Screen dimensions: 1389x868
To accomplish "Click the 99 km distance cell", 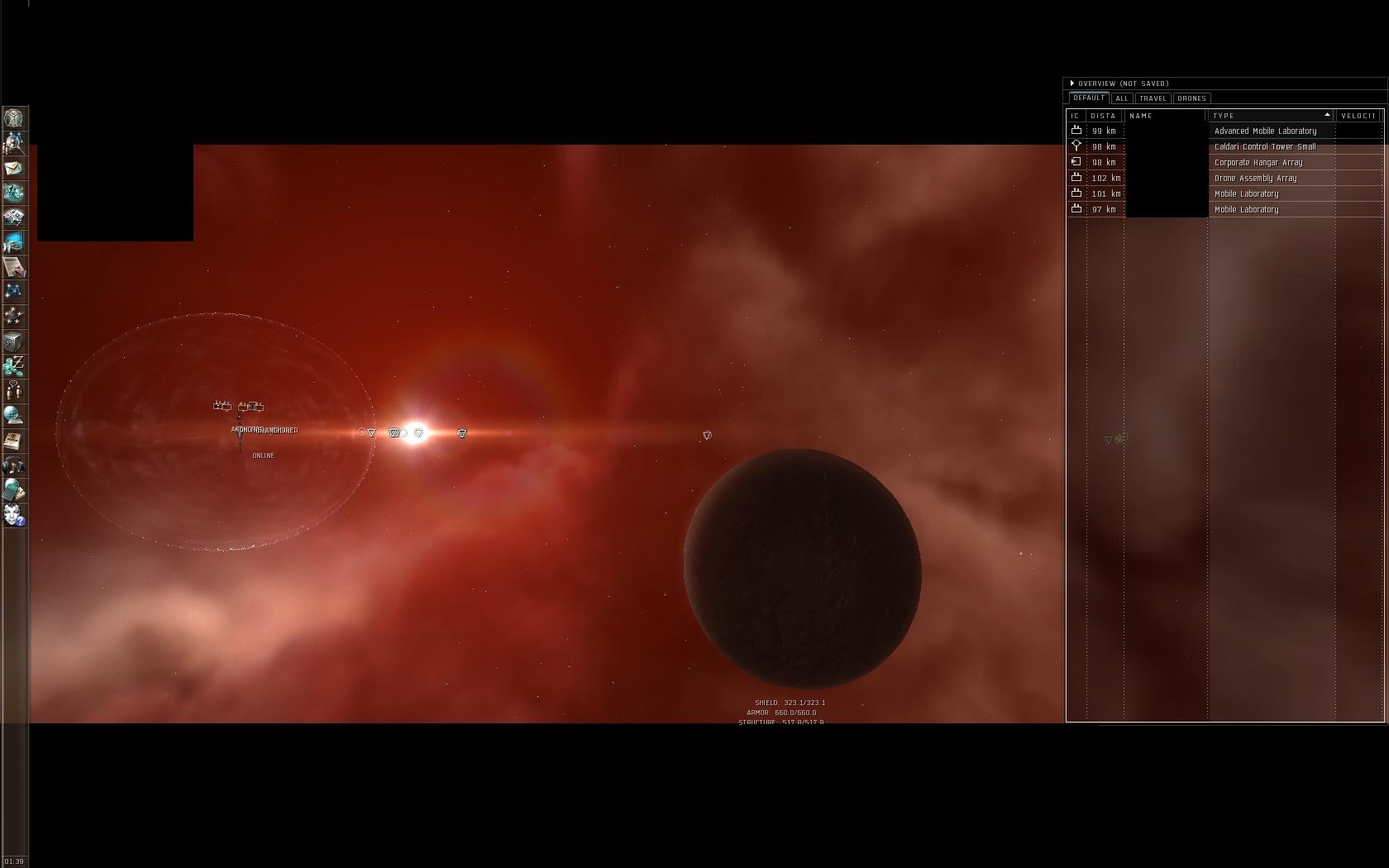I will [1104, 131].
